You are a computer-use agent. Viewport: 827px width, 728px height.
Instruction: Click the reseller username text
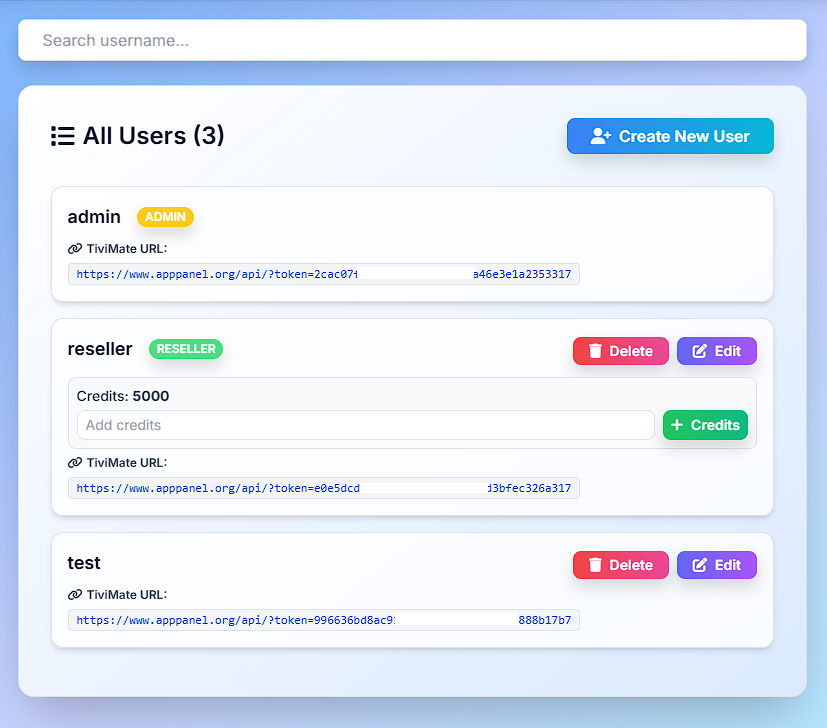click(x=100, y=349)
